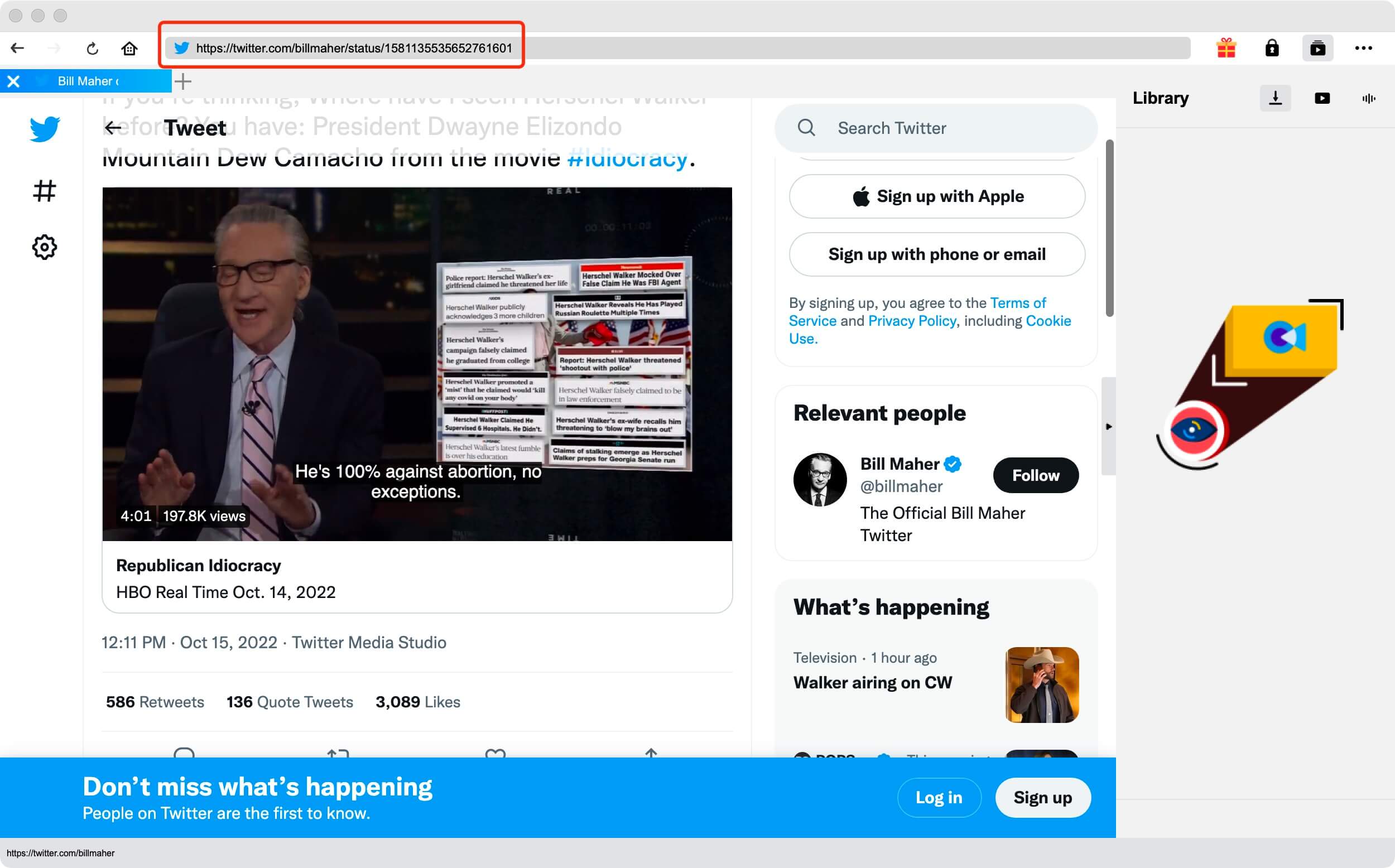The image size is (1395, 868).
Task: Open the three-dot More menu
Action: coord(1363,48)
